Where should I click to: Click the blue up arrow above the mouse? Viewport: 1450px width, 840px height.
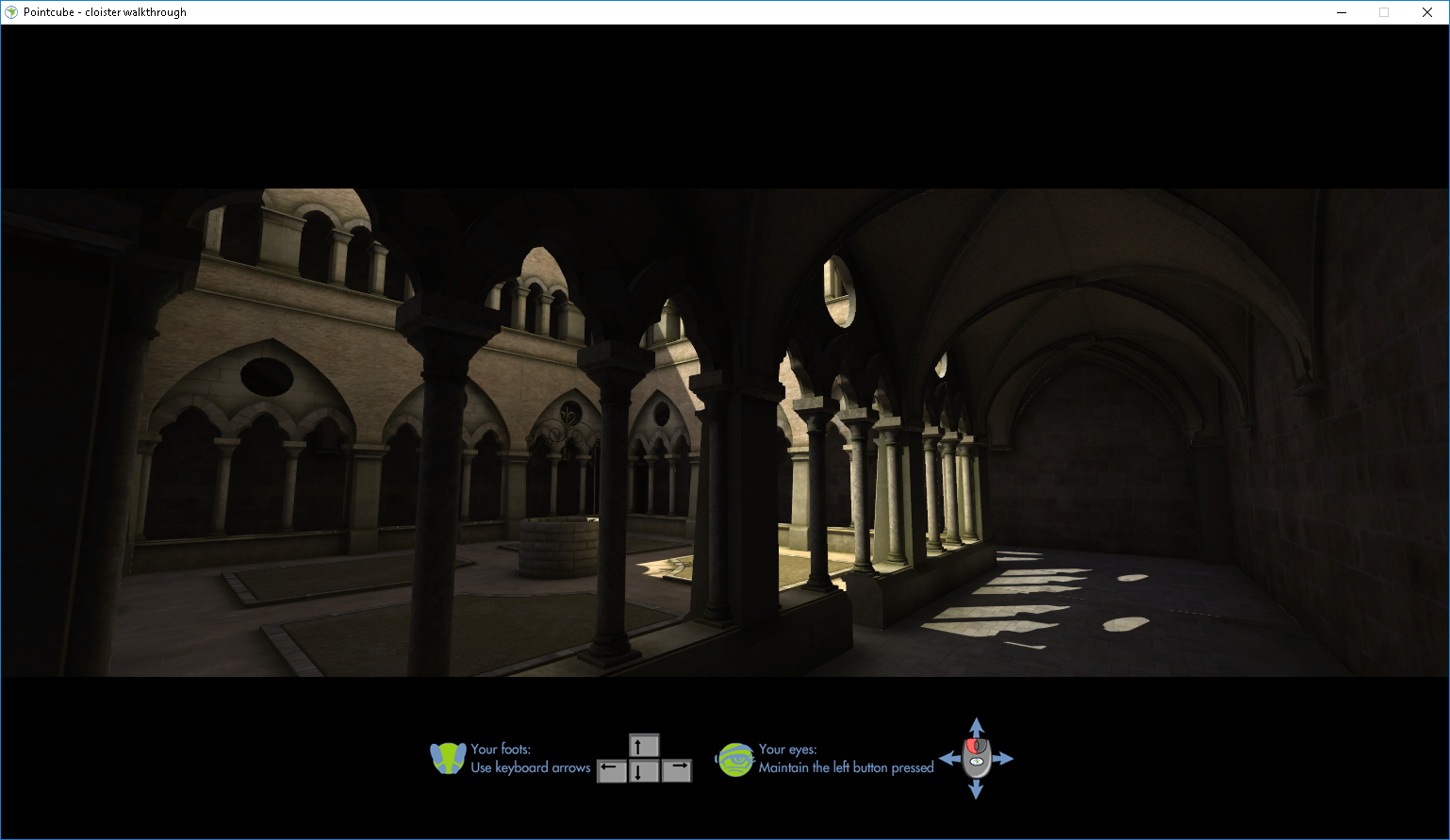point(977,726)
